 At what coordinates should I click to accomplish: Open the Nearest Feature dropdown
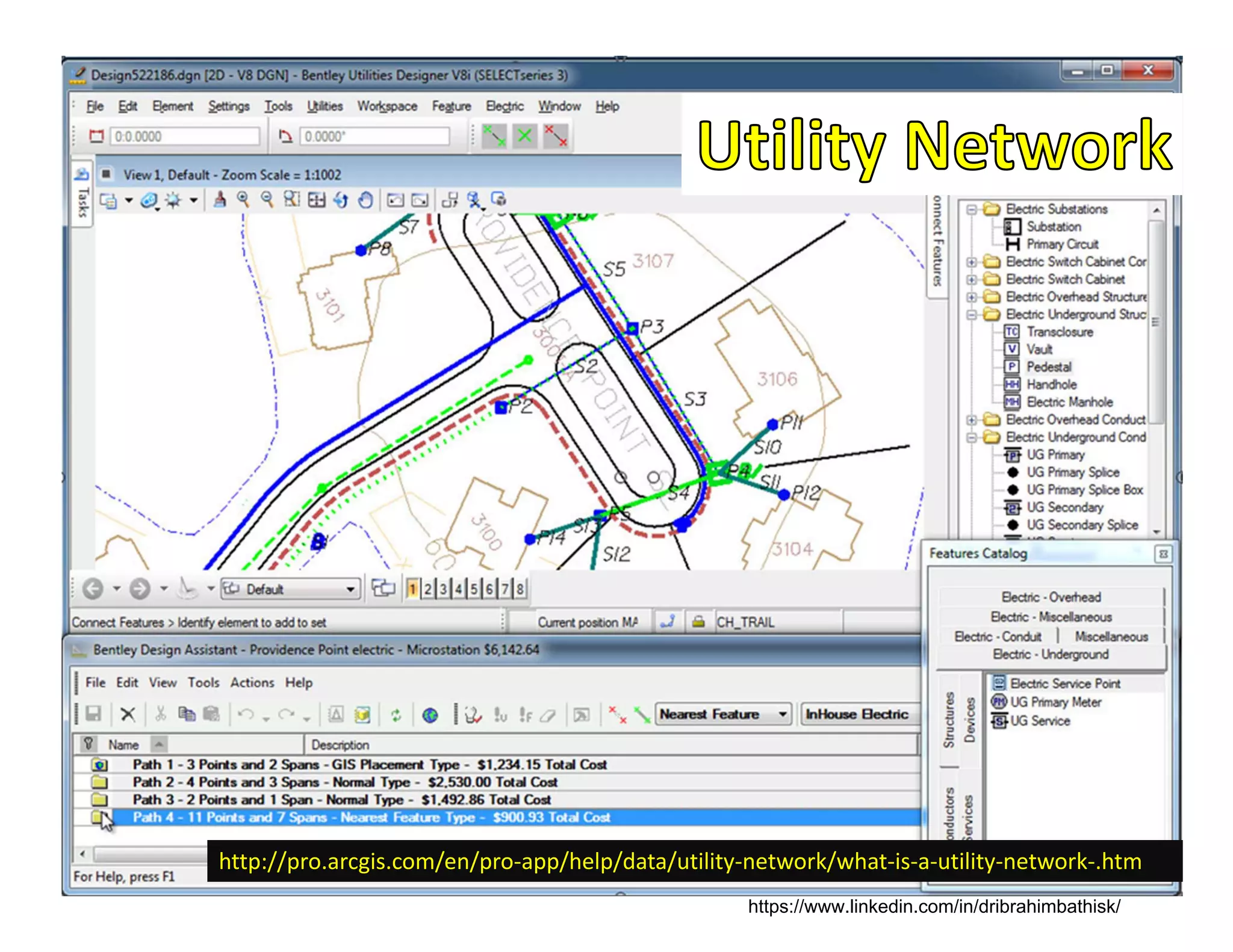pyautogui.click(x=782, y=714)
